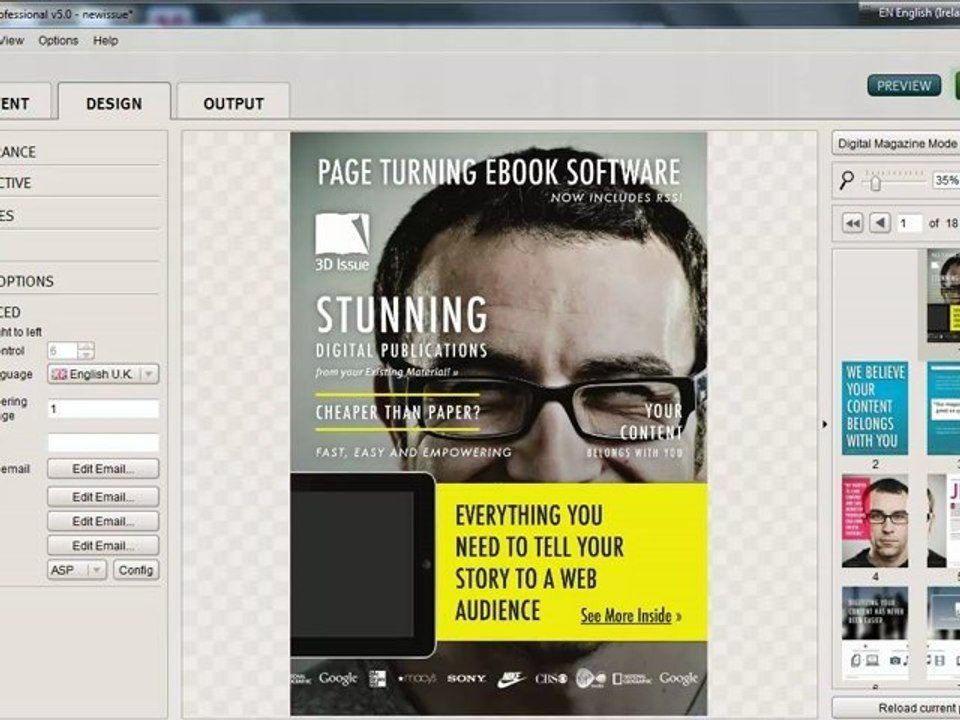Click 'NOW INCLUDES RSS!' text on cover

pos(615,198)
